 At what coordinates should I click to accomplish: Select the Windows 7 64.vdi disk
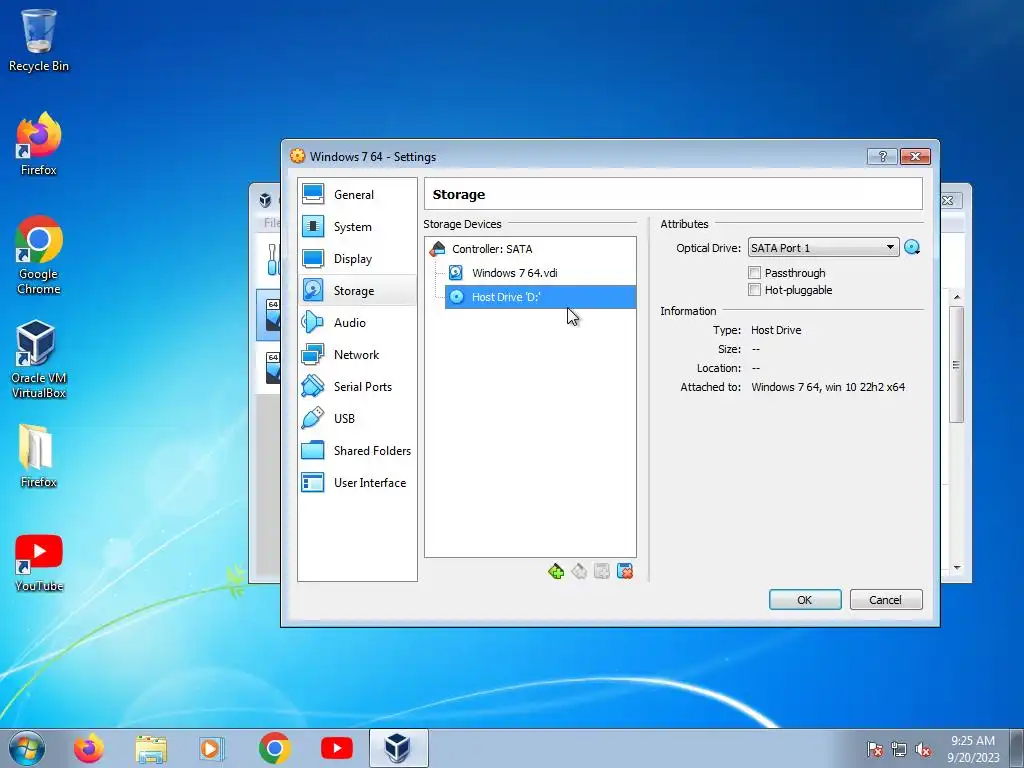(x=515, y=273)
